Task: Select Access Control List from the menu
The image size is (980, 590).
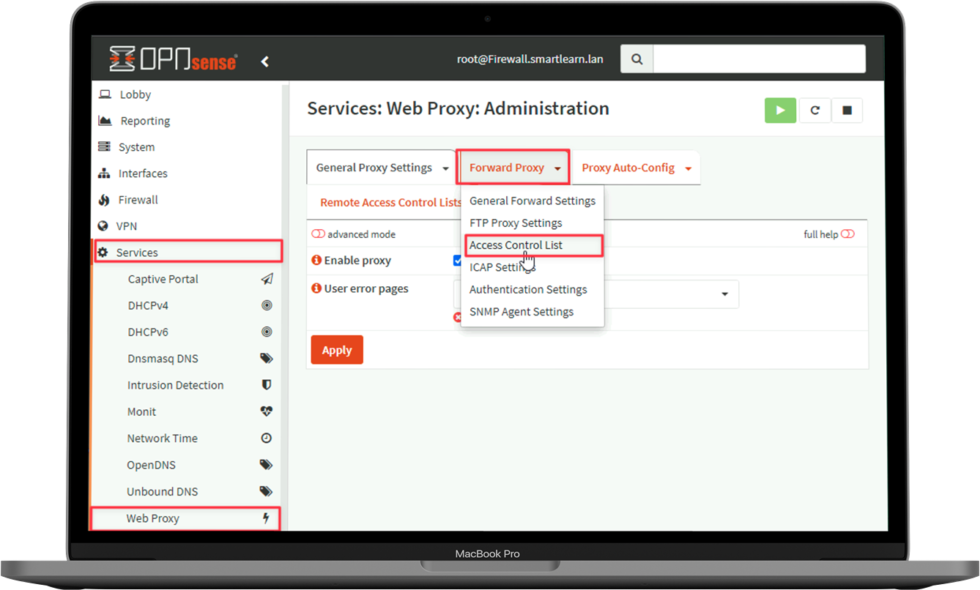Action: 516,245
